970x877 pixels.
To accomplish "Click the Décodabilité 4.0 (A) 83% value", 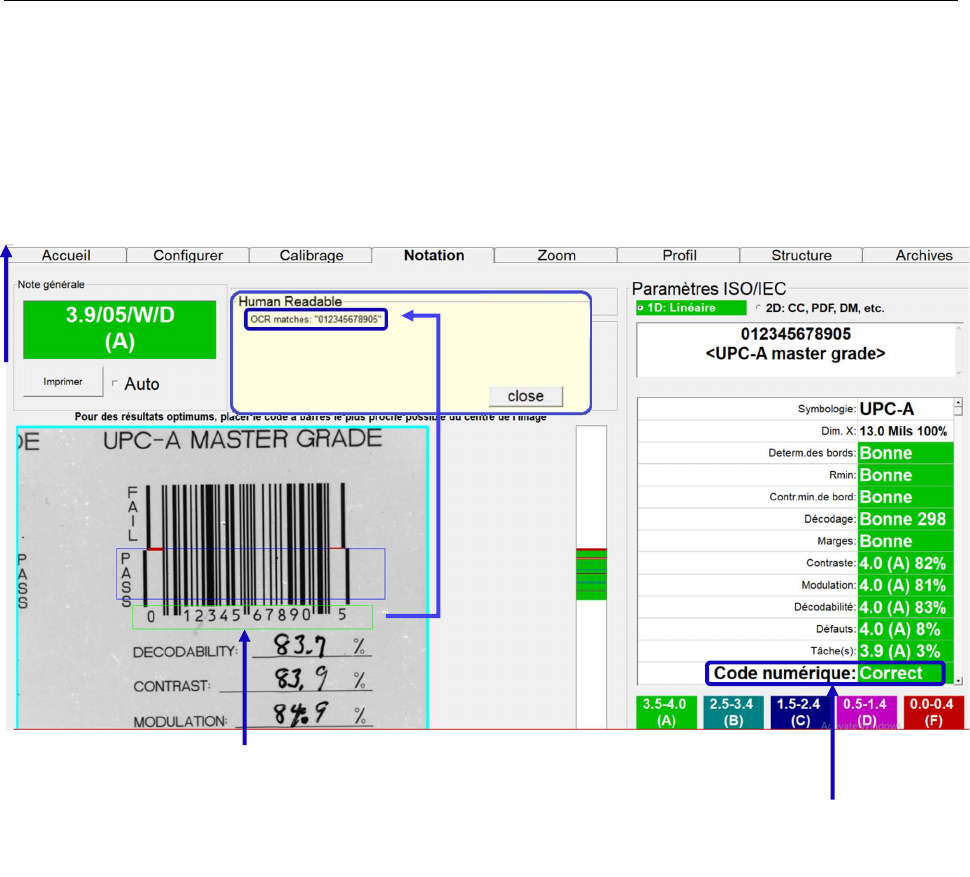I will [906, 607].
